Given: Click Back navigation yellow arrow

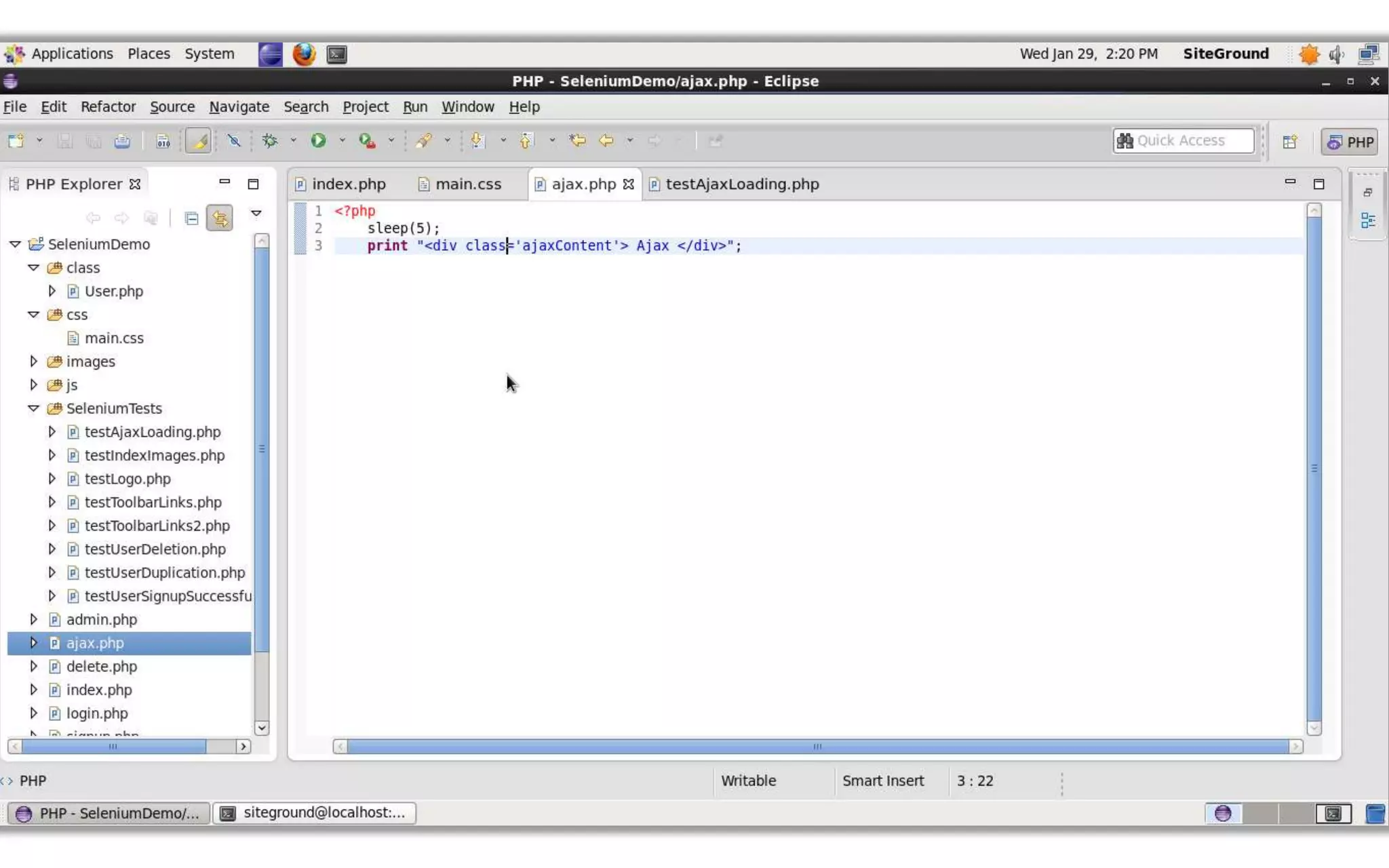Looking at the screenshot, I should point(606,140).
